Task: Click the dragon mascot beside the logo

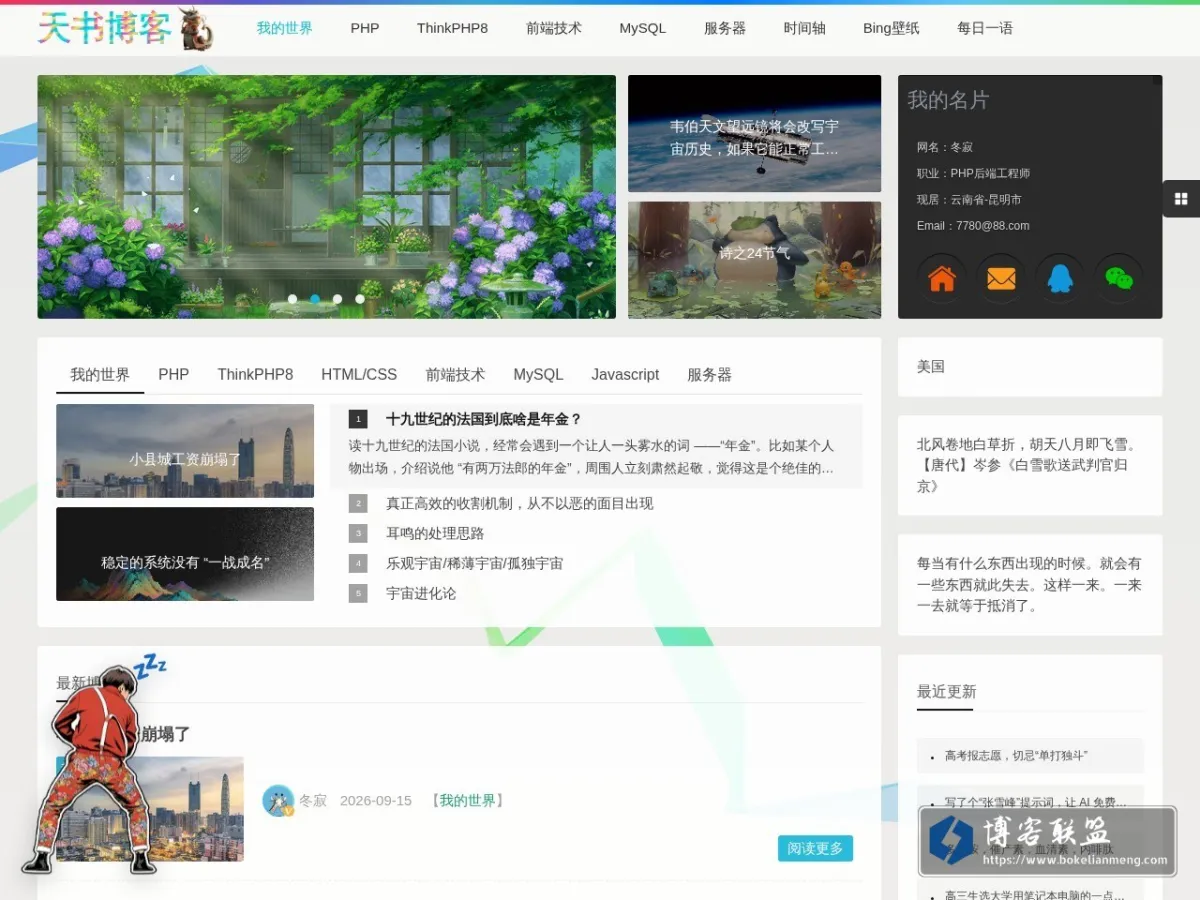Action: click(x=196, y=28)
